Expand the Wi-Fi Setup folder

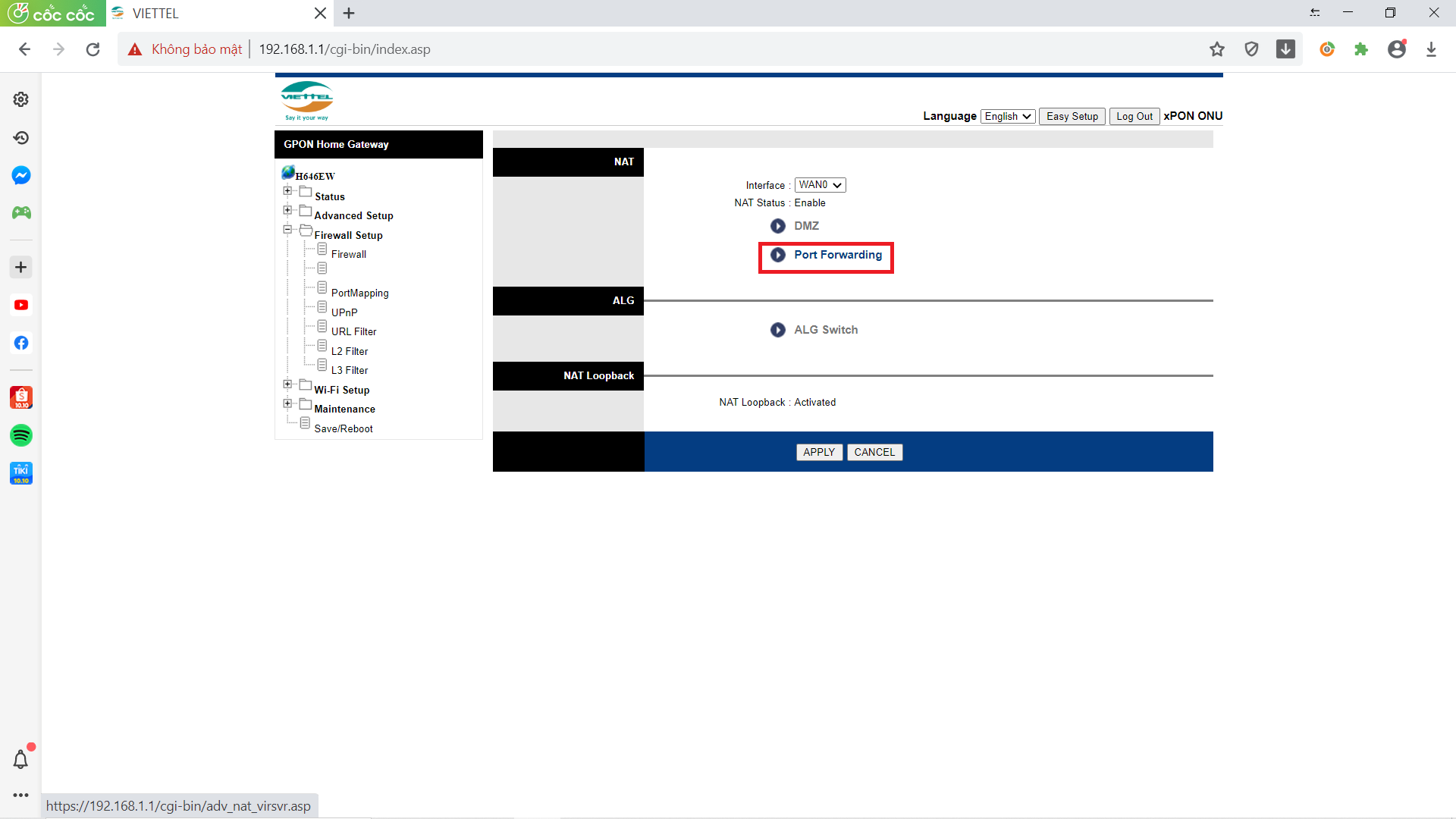[287, 384]
